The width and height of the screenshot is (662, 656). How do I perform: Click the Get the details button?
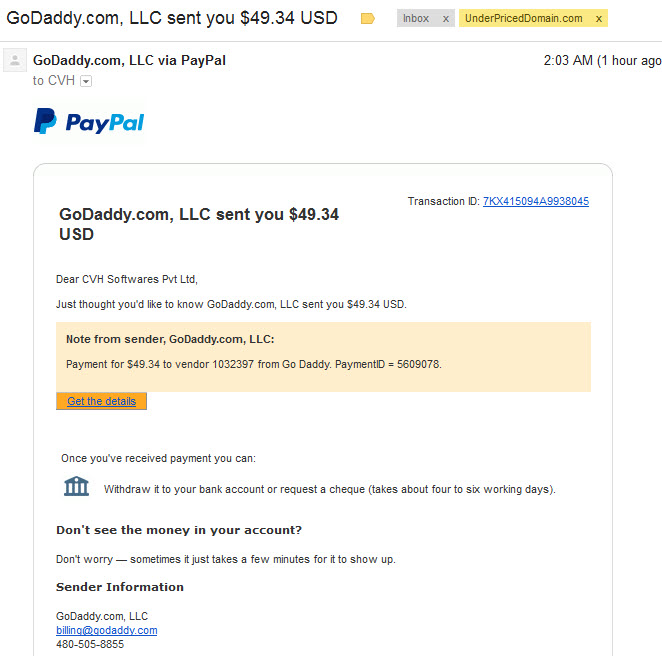coord(101,401)
